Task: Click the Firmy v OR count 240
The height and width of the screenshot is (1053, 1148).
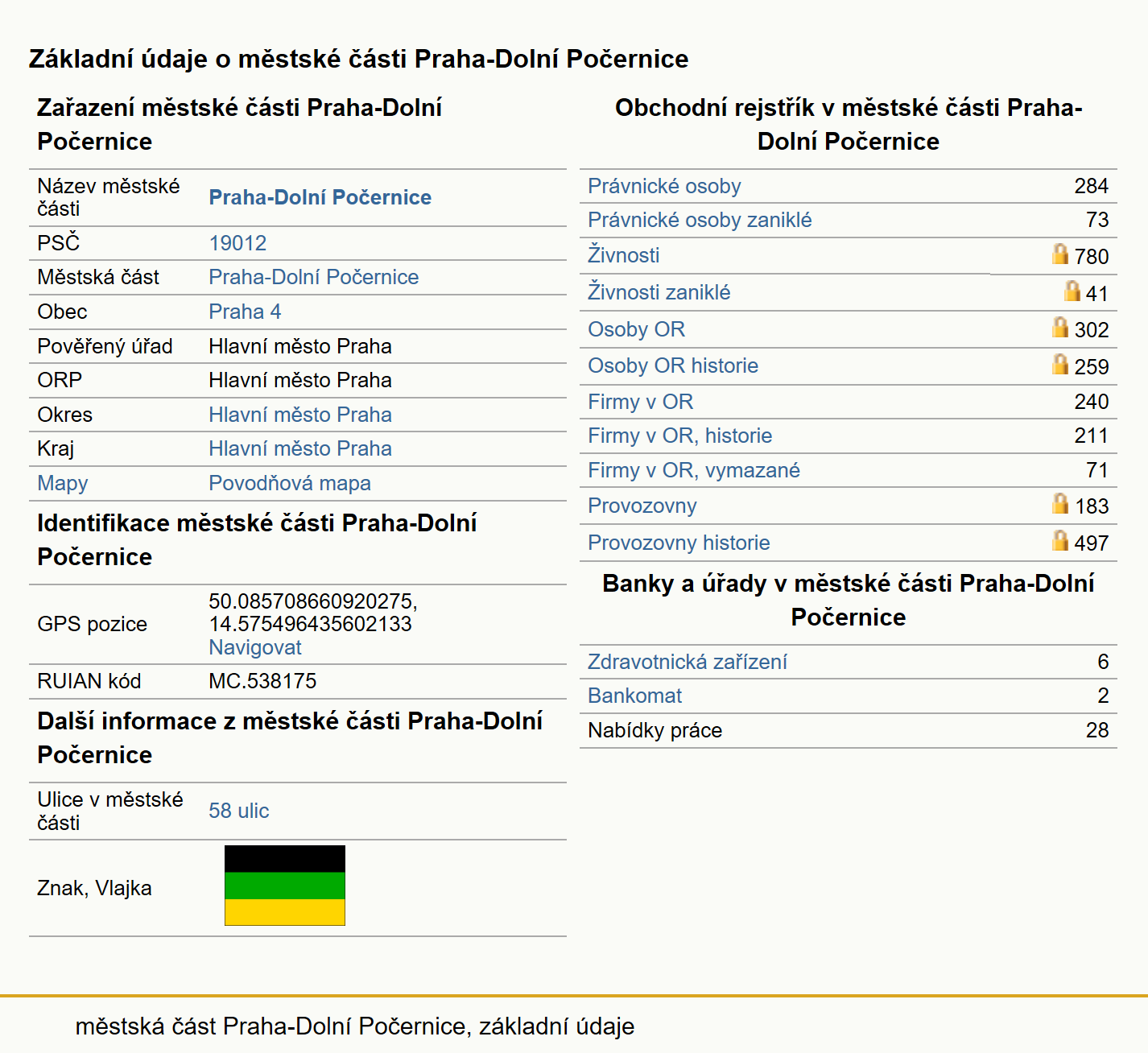Action: (1091, 402)
